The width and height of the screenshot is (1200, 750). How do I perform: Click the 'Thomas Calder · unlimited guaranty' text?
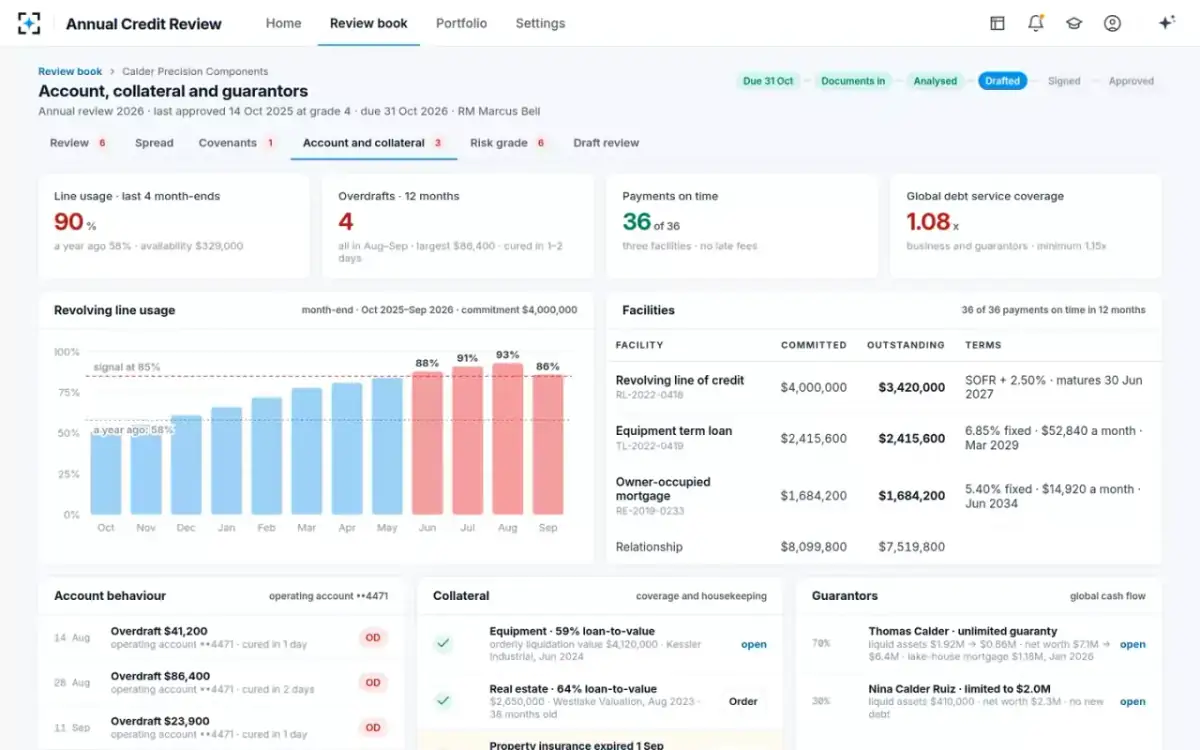click(963, 631)
